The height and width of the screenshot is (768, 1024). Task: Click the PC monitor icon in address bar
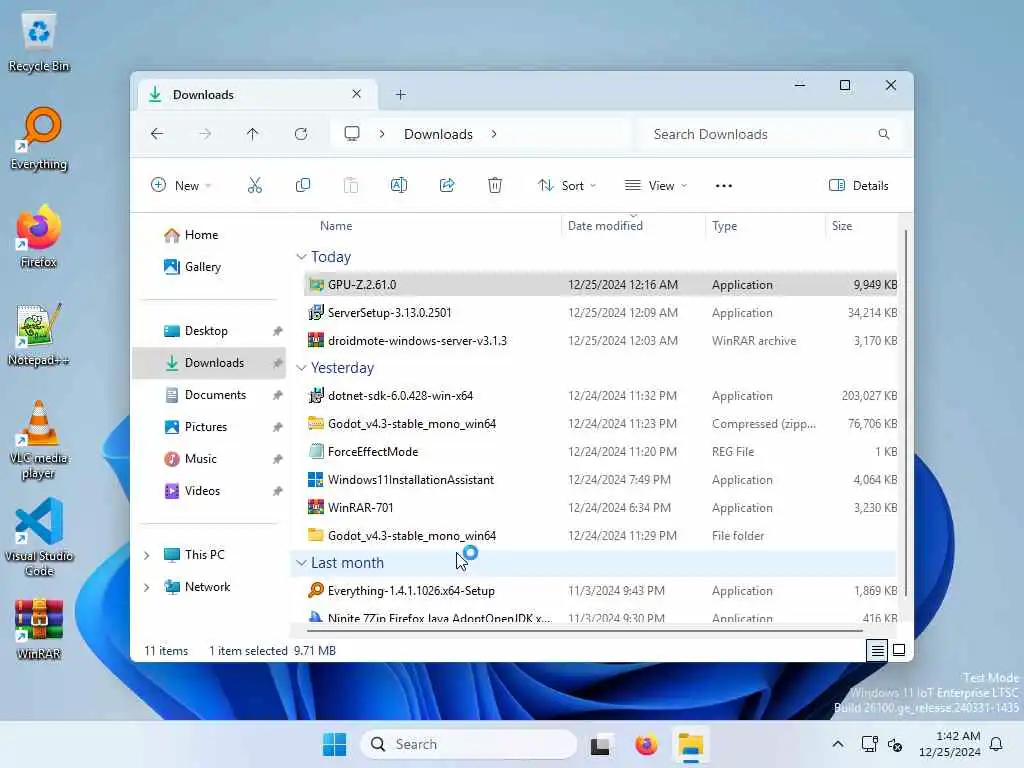352,134
